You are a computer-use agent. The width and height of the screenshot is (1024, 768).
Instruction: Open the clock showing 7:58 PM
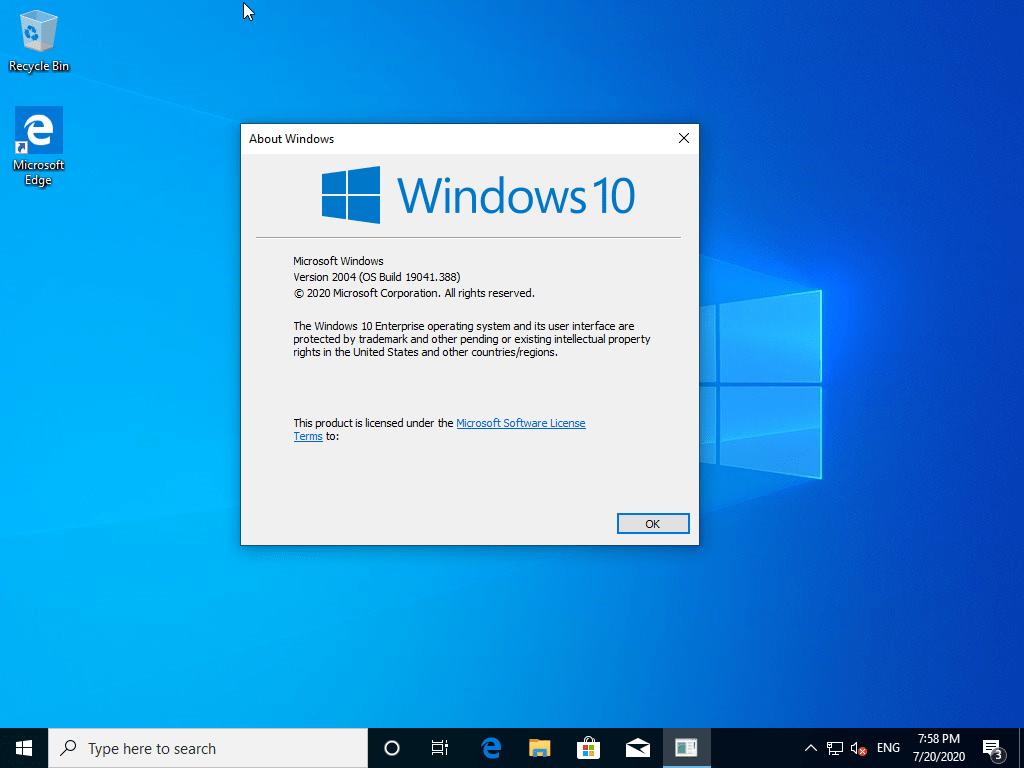coord(939,748)
